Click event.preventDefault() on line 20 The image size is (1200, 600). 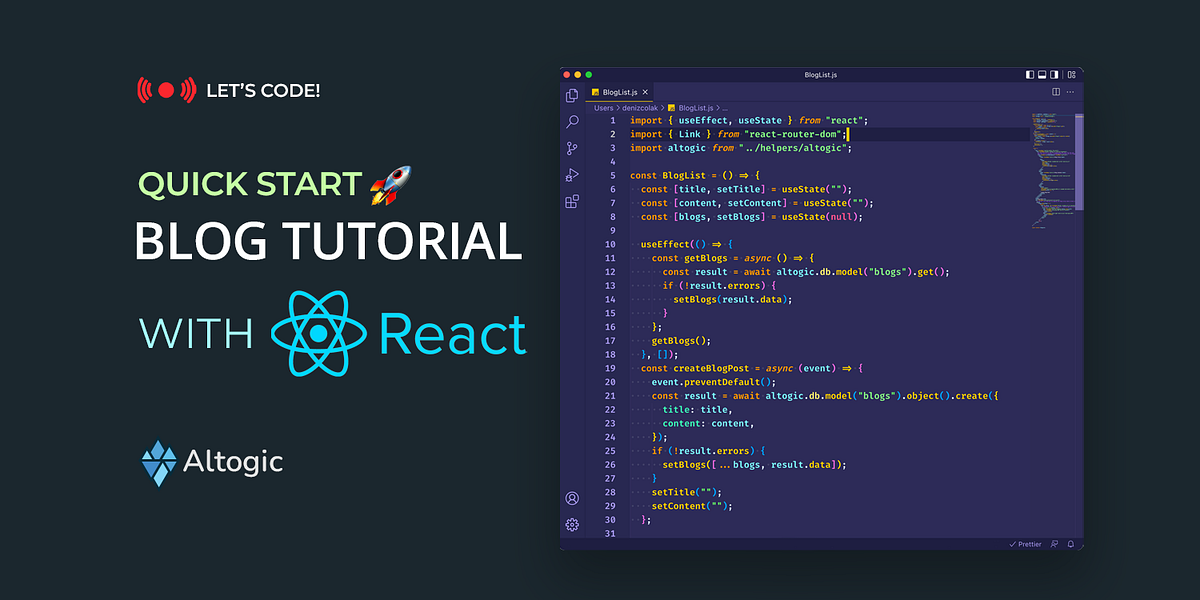pyautogui.click(x=712, y=382)
